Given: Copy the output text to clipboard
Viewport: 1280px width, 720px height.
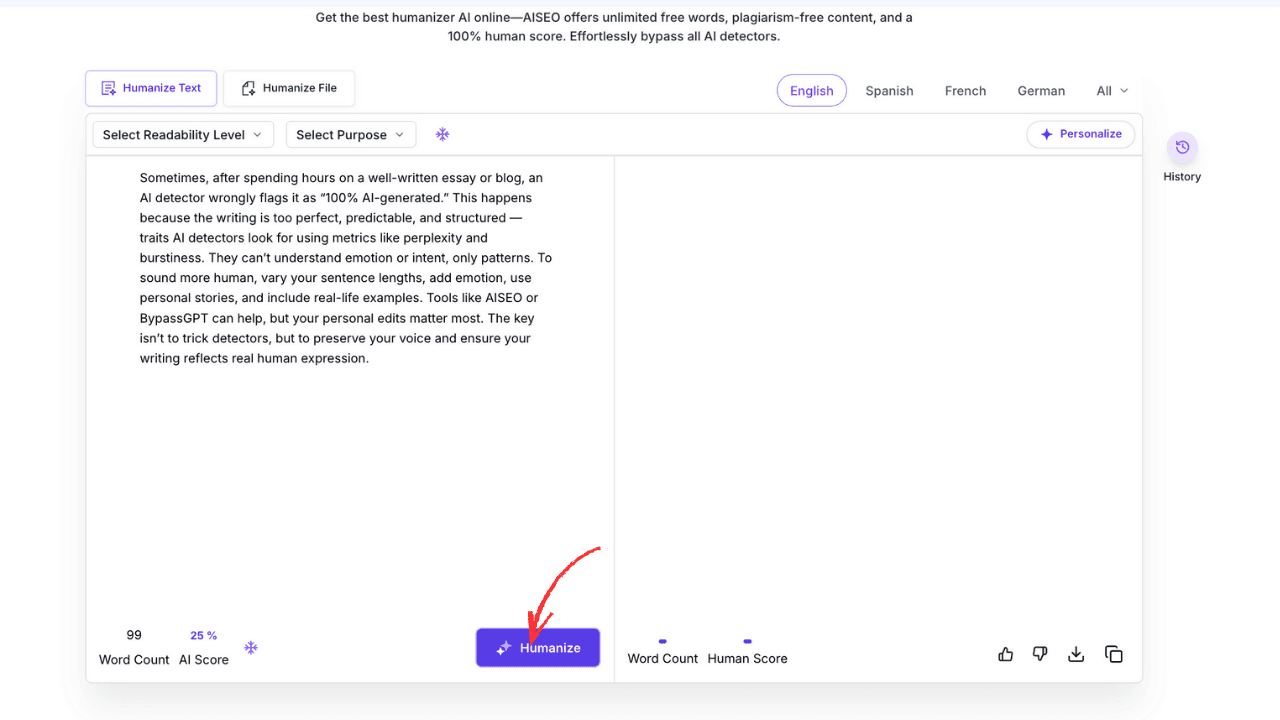Looking at the screenshot, I should (1113, 654).
